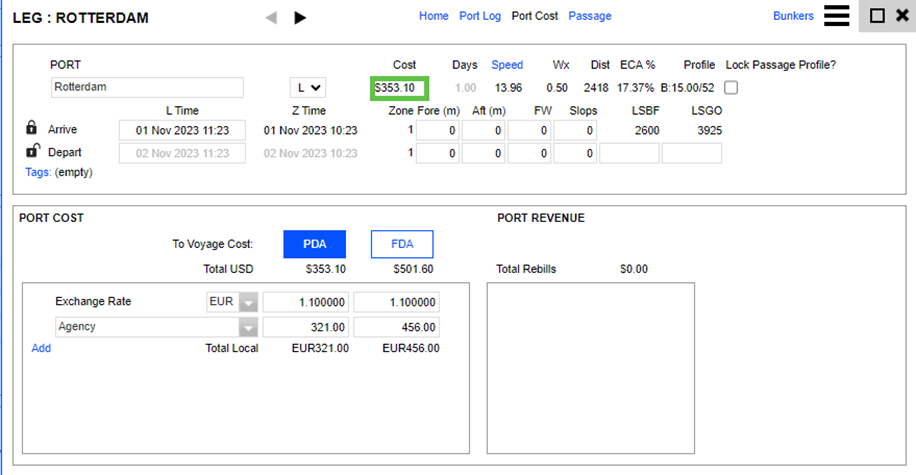Open the Bunkers link
The width and height of the screenshot is (916, 475).
point(793,16)
